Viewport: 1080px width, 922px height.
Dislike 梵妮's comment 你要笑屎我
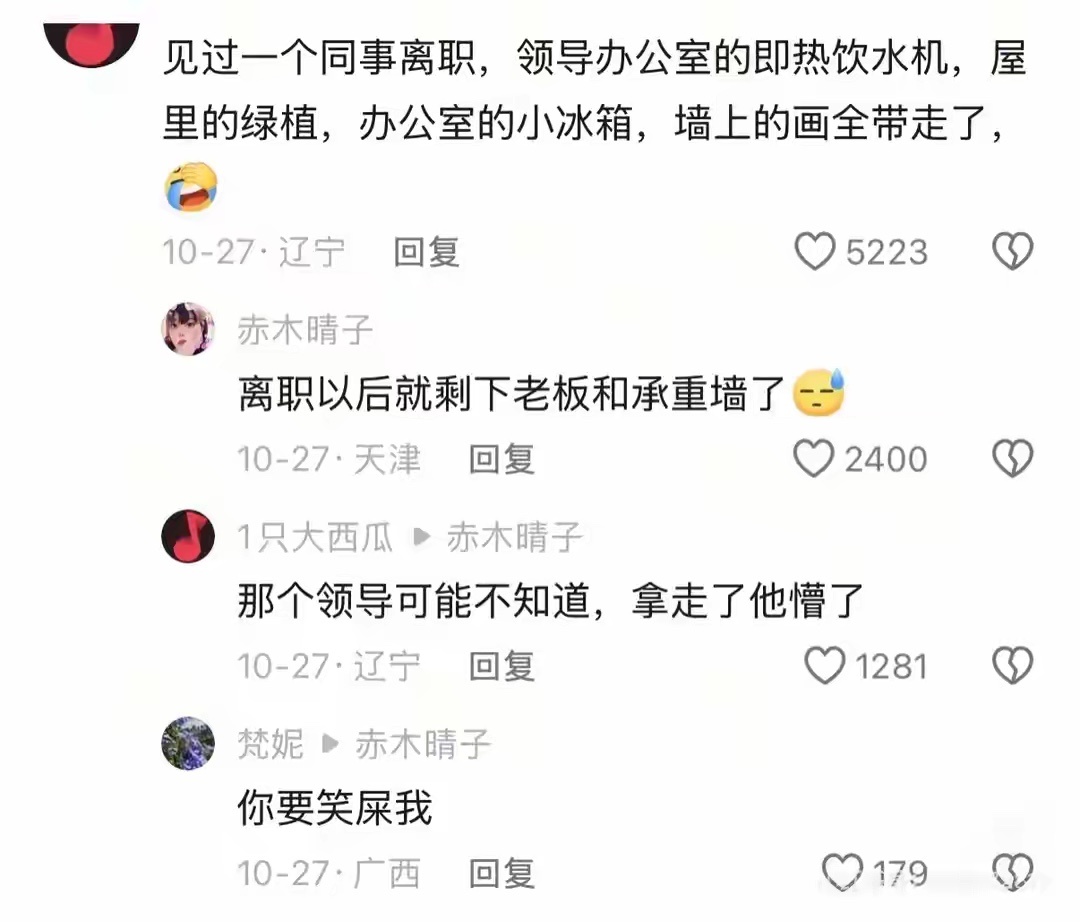coord(1012,872)
